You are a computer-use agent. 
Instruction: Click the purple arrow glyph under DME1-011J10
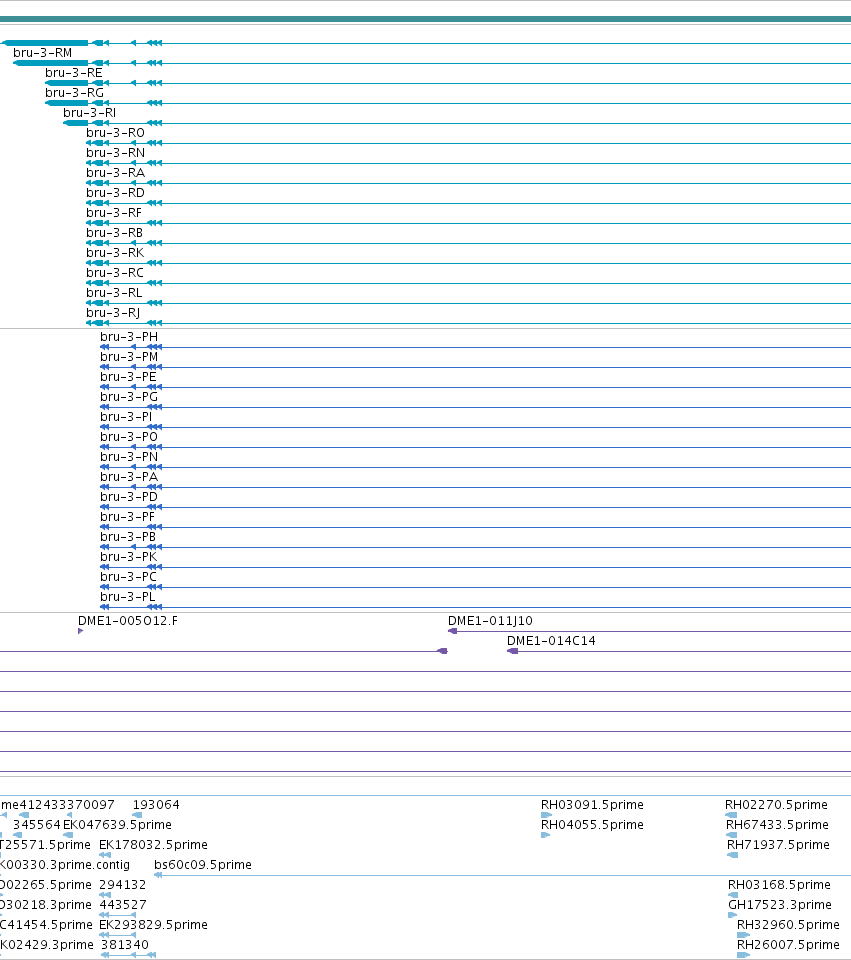(452, 631)
